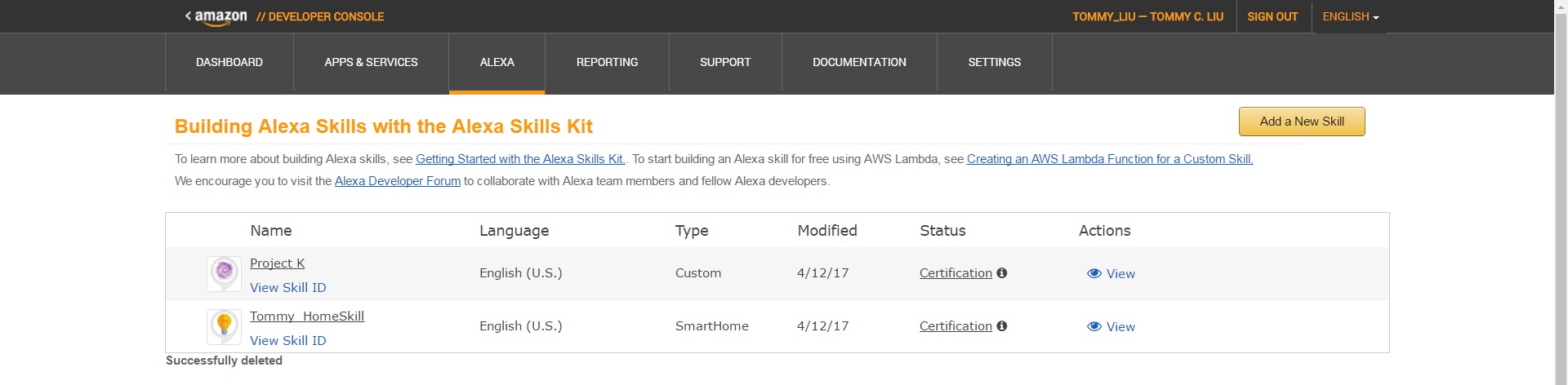Click the SmartHome type cell

coord(712,326)
